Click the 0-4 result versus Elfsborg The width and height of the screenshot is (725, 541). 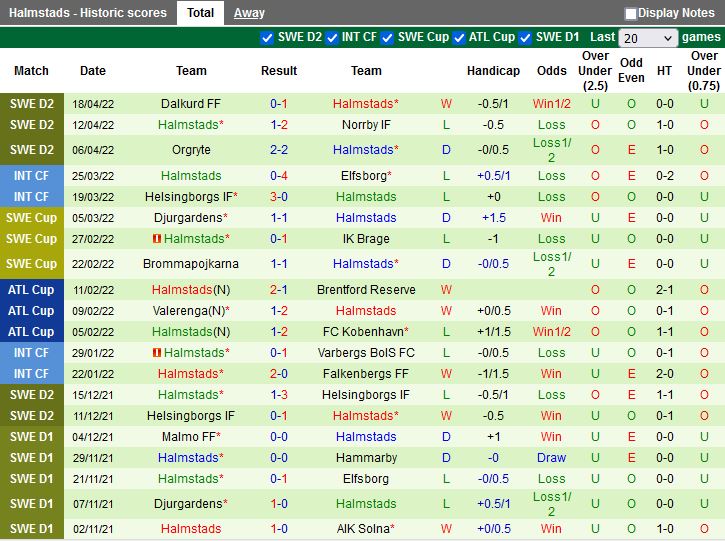pyautogui.click(x=279, y=176)
